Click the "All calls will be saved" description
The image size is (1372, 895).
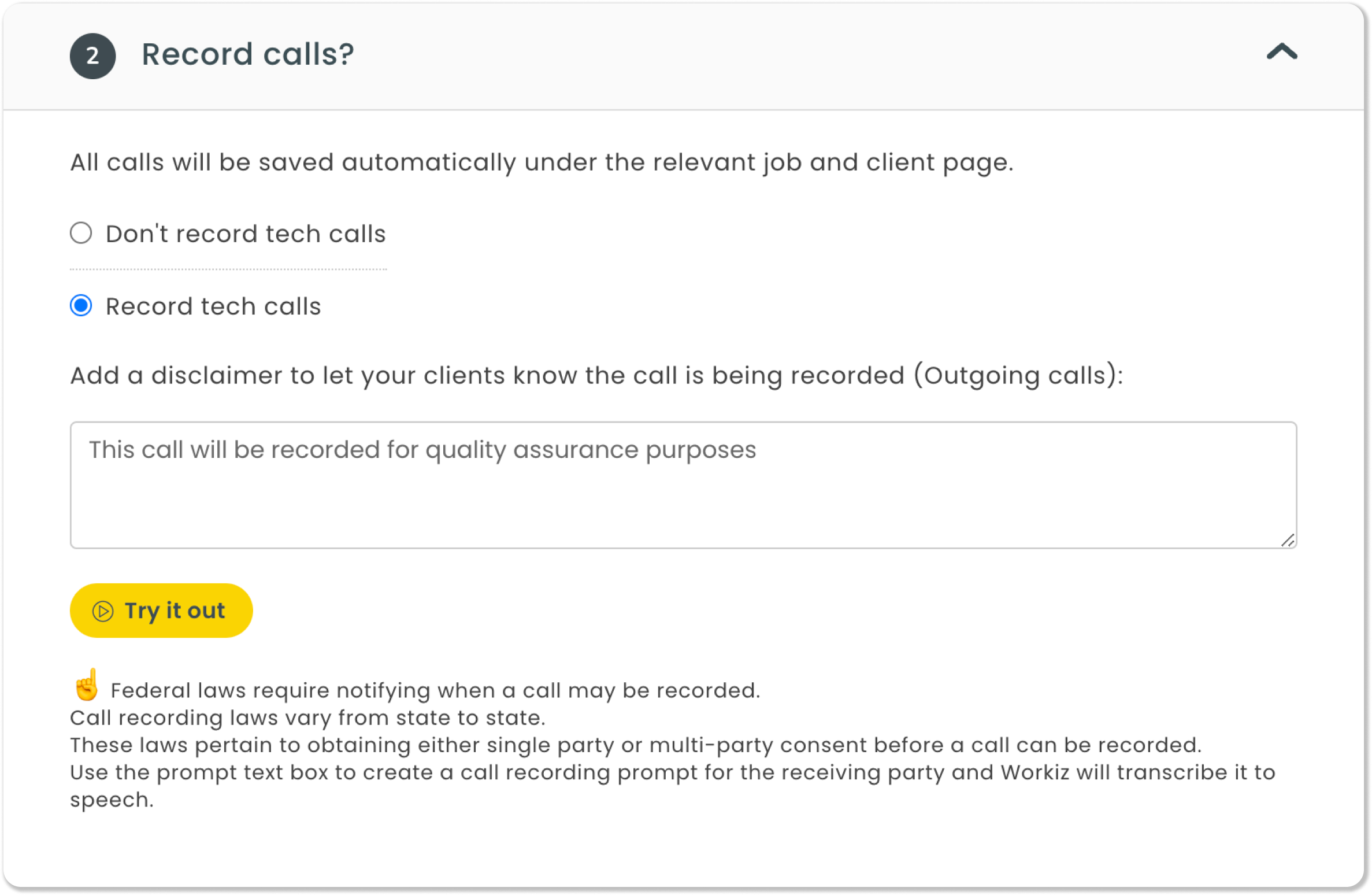point(542,162)
